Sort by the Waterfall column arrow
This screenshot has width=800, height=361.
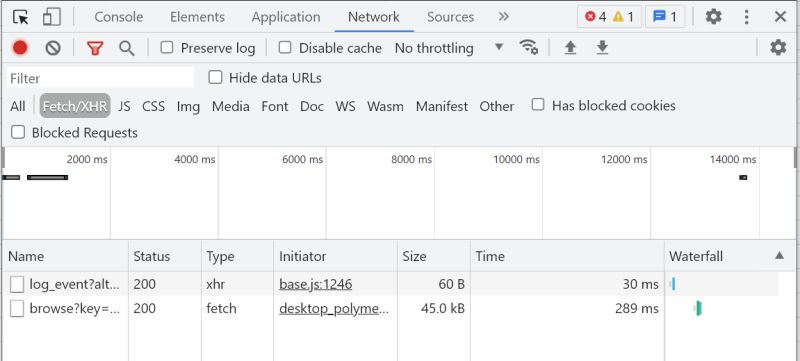coord(779,255)
